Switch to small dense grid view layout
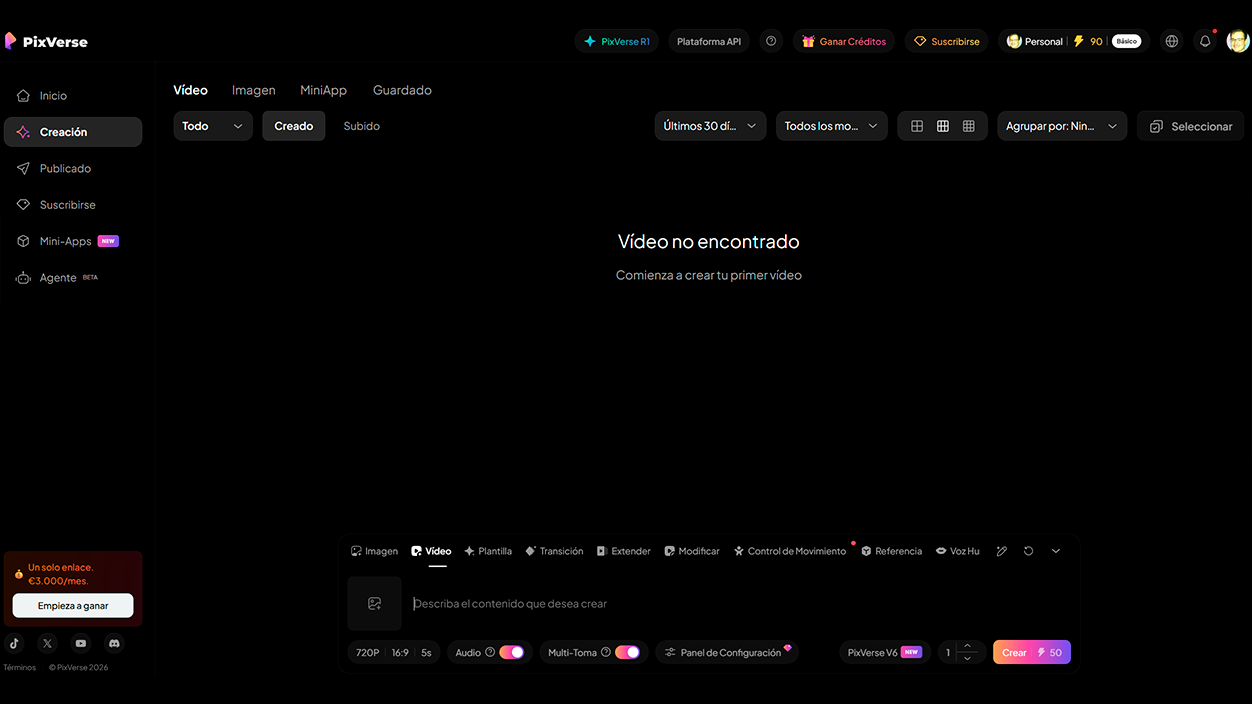1252x704 pixels. coord(969,126)
